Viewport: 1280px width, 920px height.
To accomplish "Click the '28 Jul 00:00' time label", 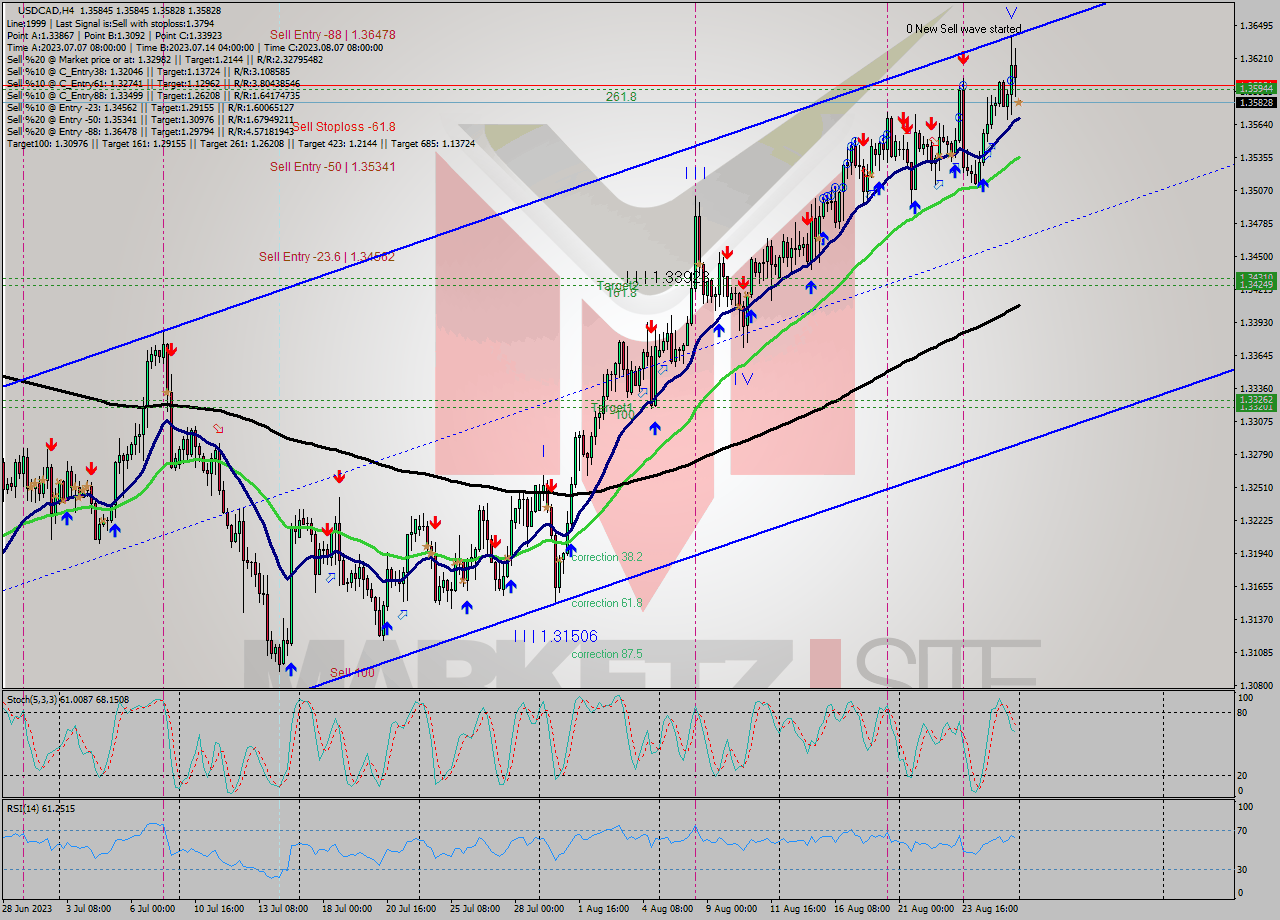I will pos(538,909).
